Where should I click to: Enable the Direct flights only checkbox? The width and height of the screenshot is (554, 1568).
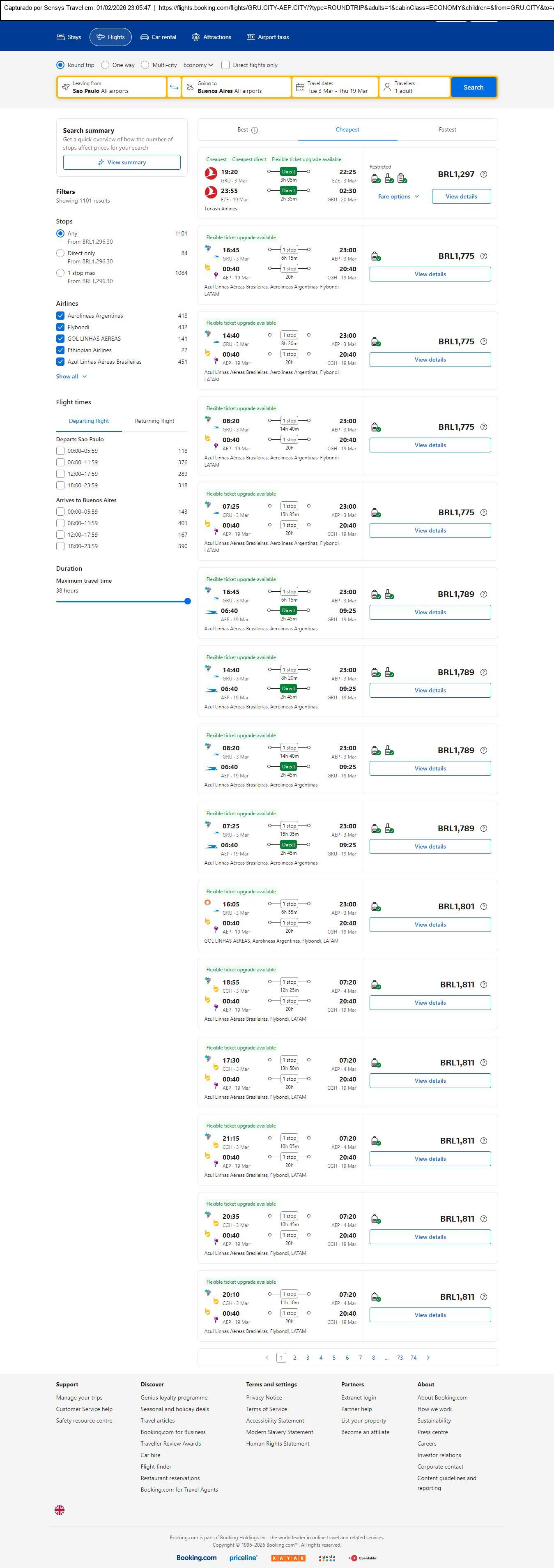[225, 65]
